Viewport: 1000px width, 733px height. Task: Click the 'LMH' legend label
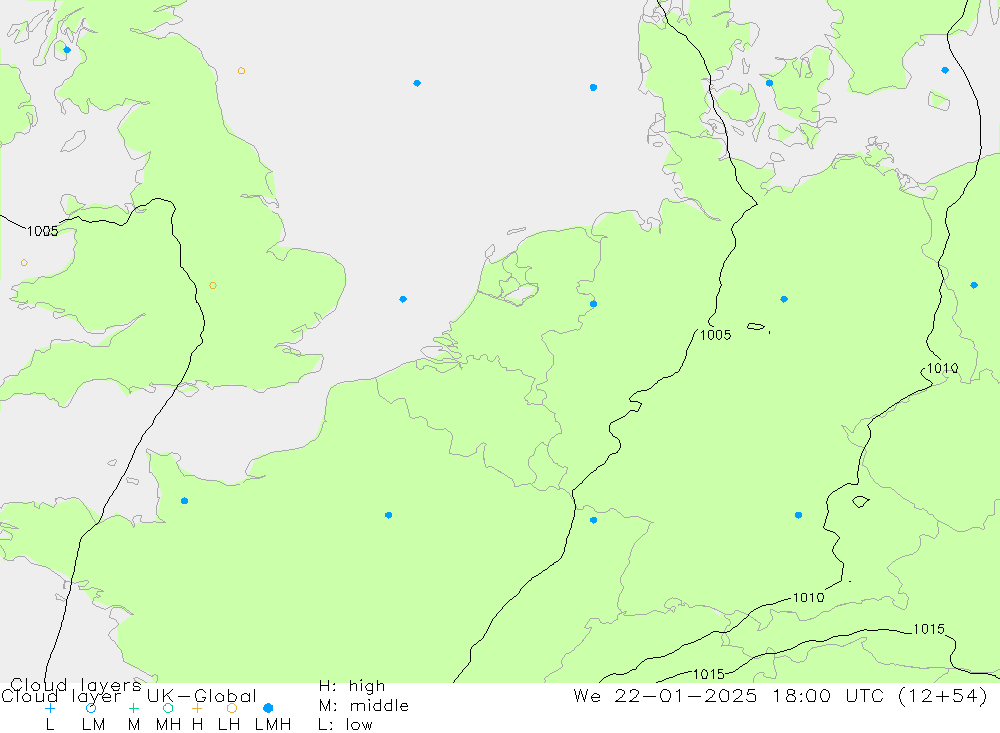[x=273, y=725]
